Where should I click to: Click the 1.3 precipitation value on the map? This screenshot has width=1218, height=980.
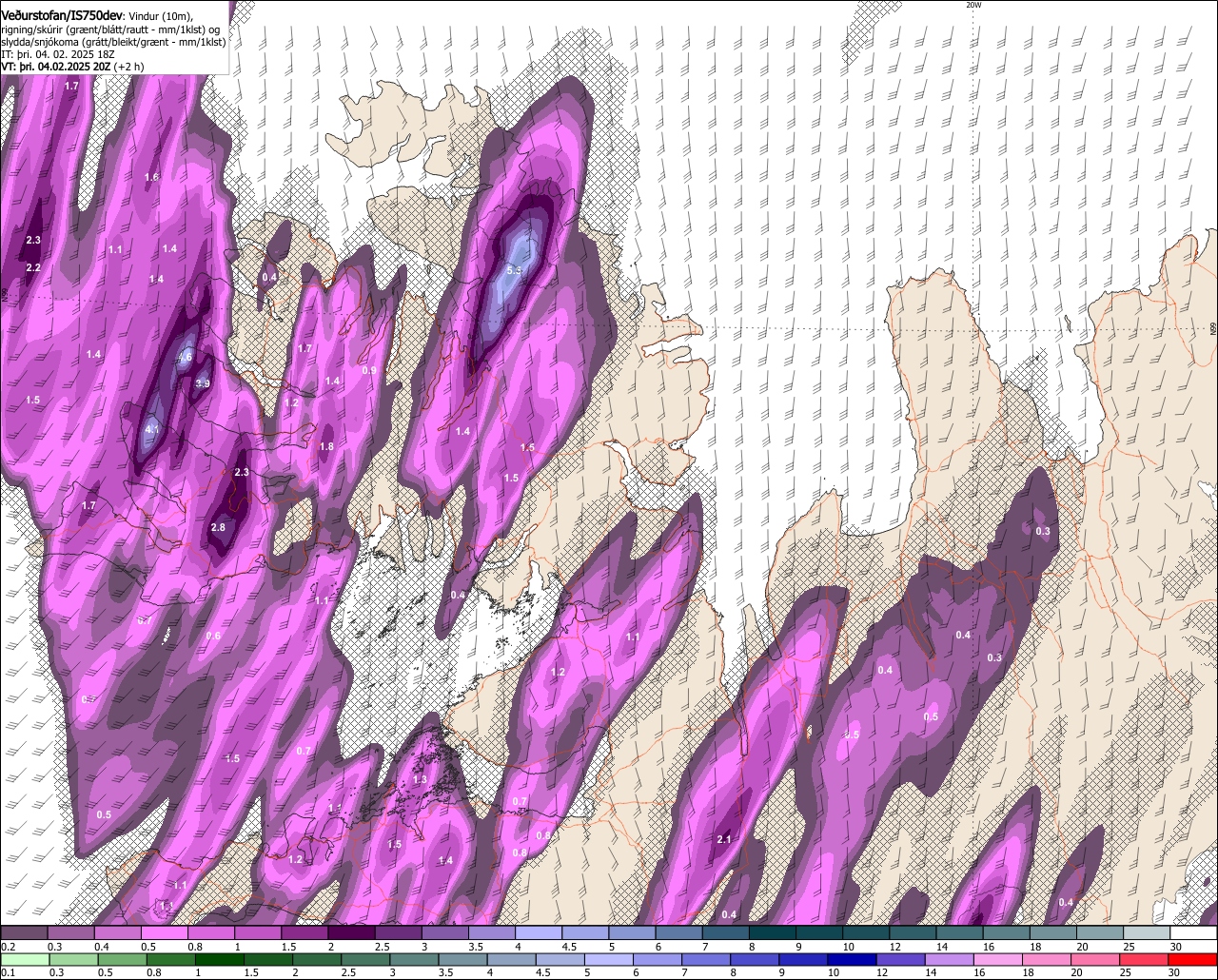(421, 779)
